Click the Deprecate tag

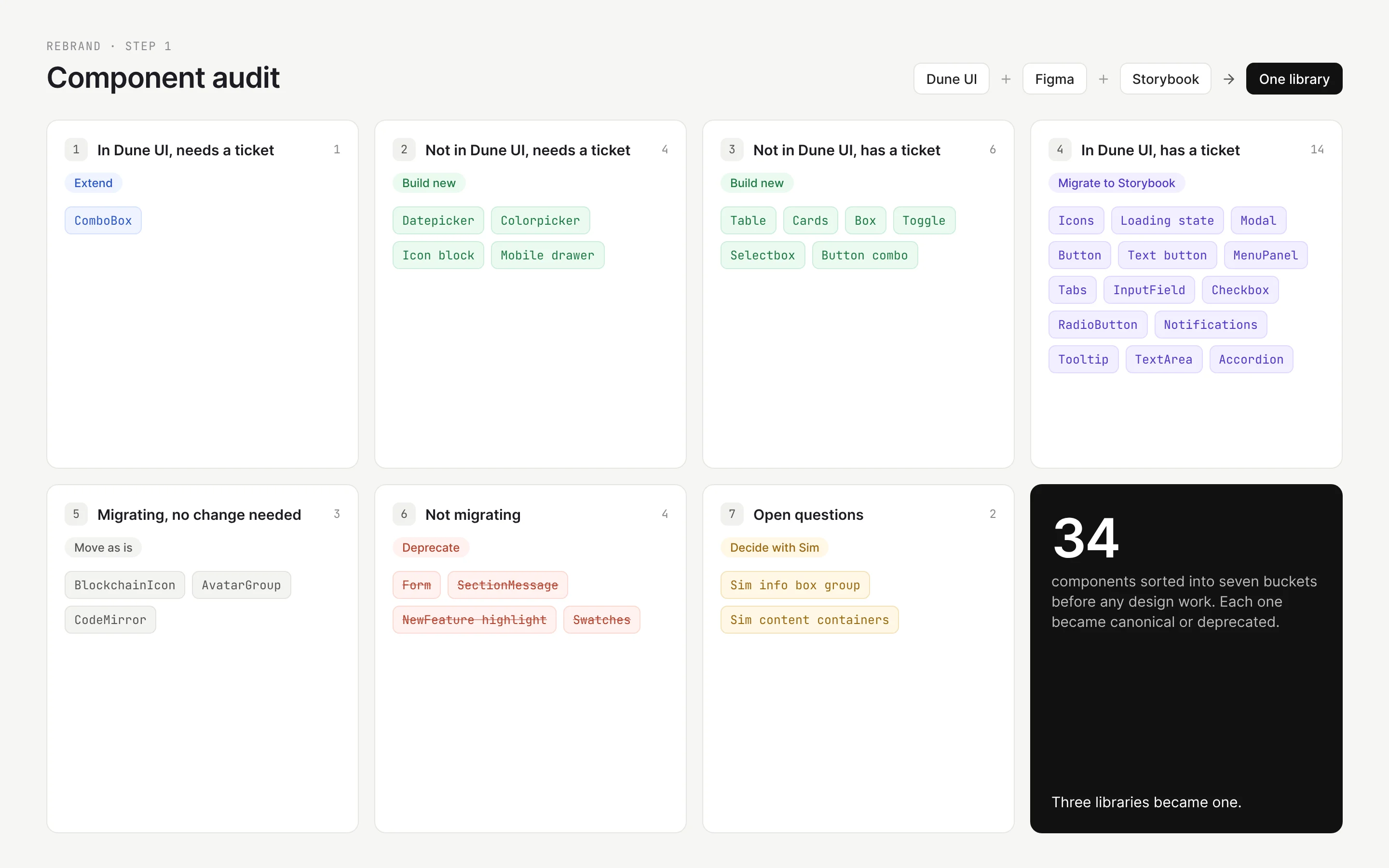[431, 548]
